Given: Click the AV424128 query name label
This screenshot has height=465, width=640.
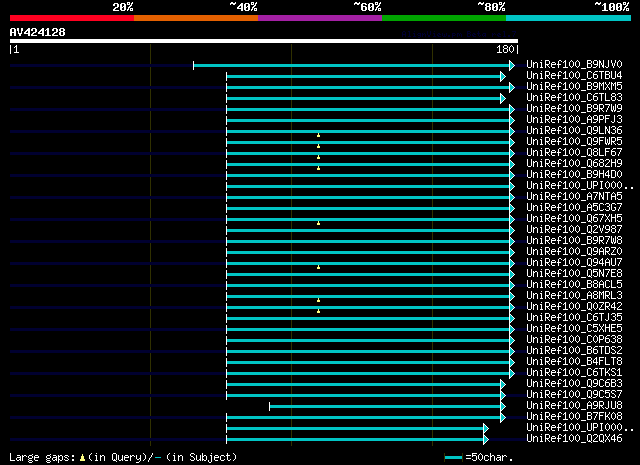Looking at the screenshot, I should tap(38, 32).
